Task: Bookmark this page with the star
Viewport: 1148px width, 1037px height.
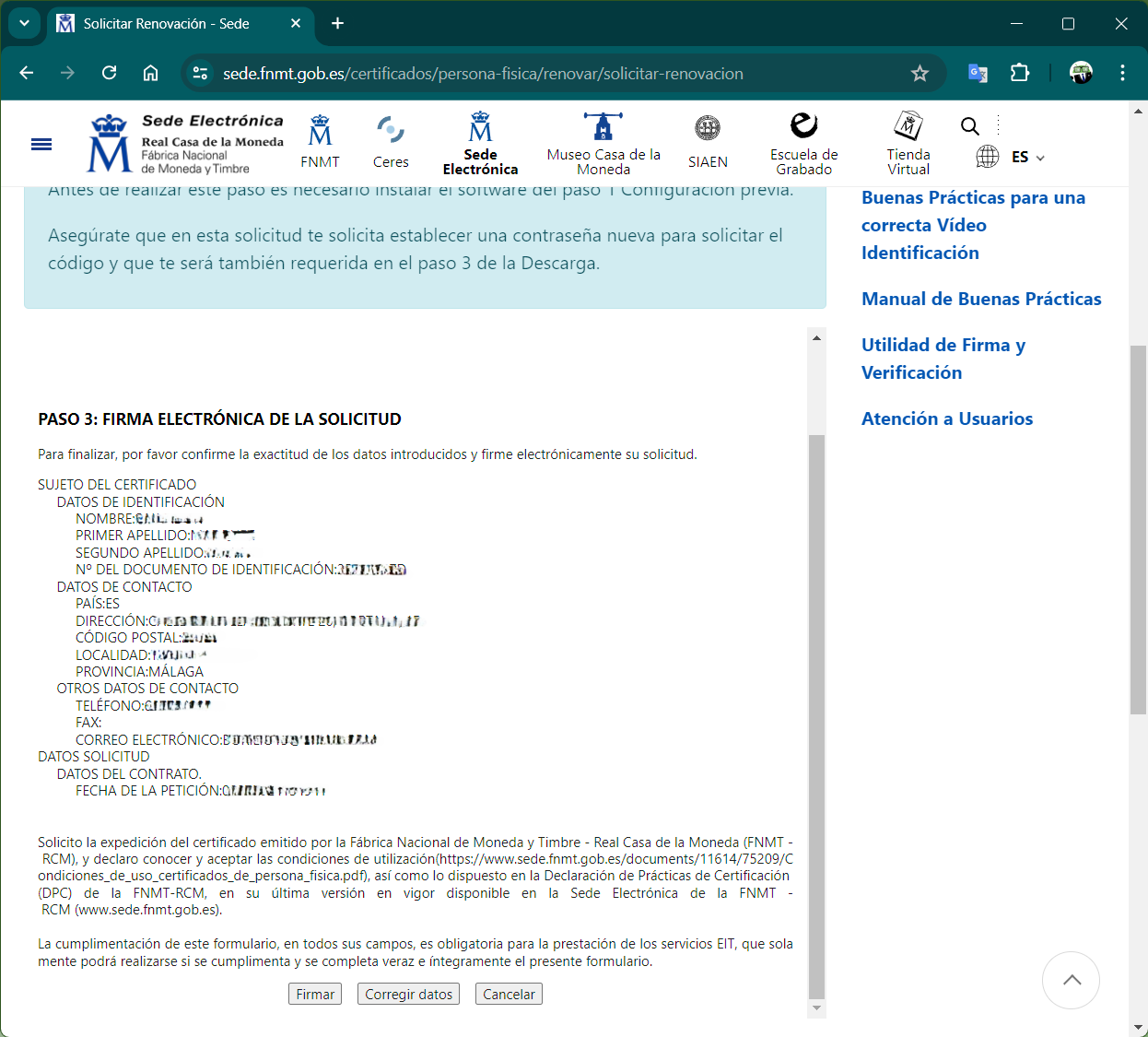Action: 920,74
